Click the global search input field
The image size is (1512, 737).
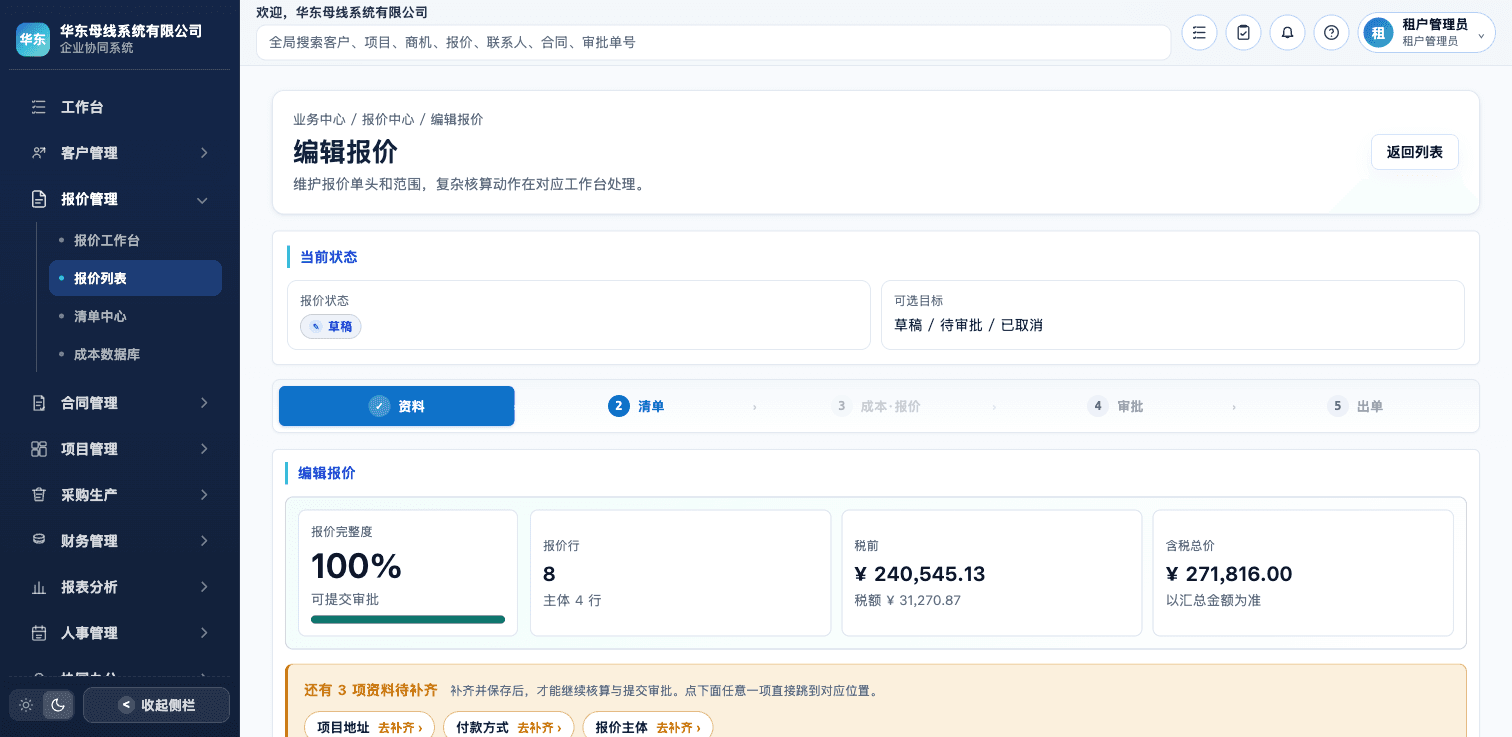(x=713, y=42)
